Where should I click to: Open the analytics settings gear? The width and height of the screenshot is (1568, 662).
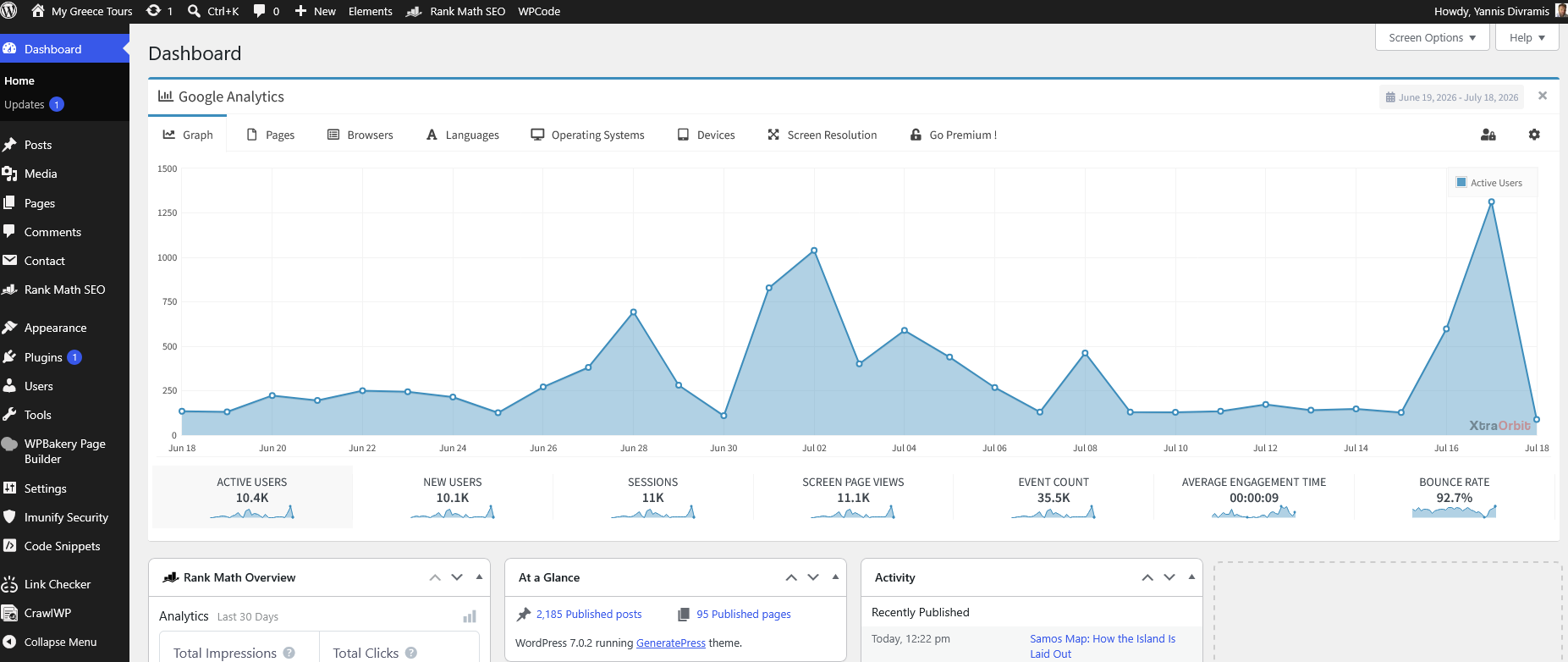point(1534,135)
